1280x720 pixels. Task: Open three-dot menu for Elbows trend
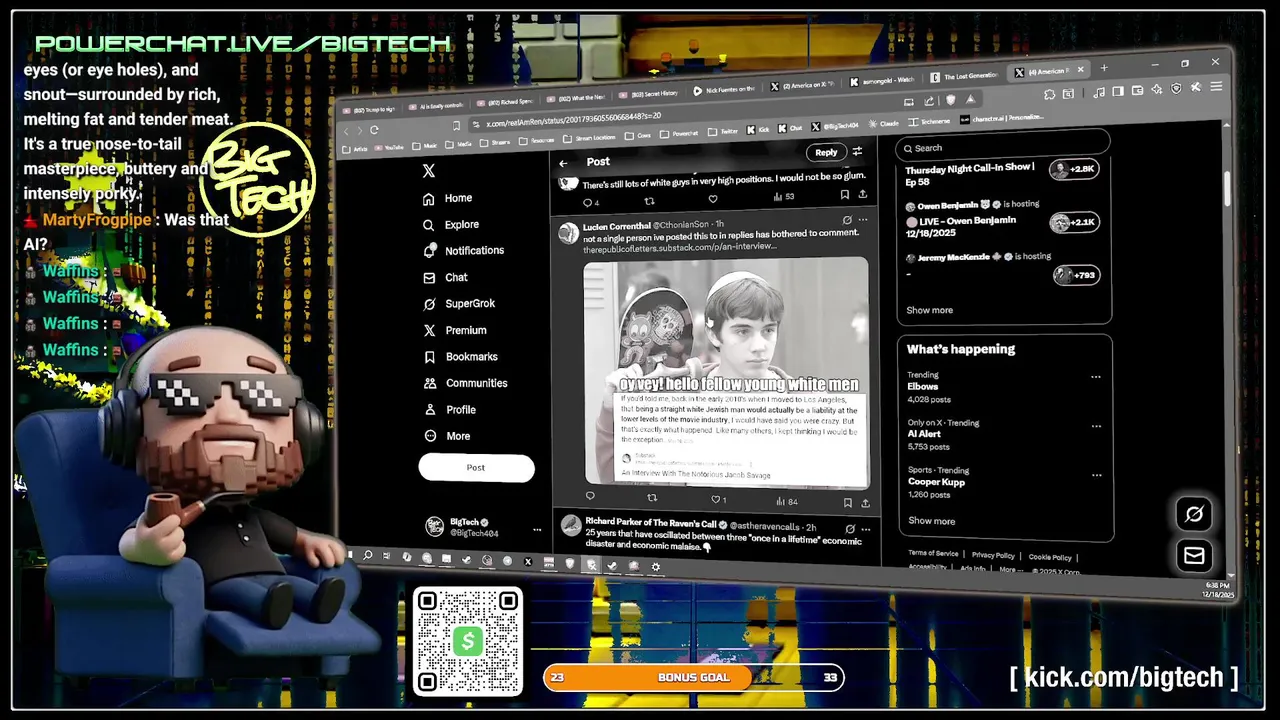tap(1096, 377)
